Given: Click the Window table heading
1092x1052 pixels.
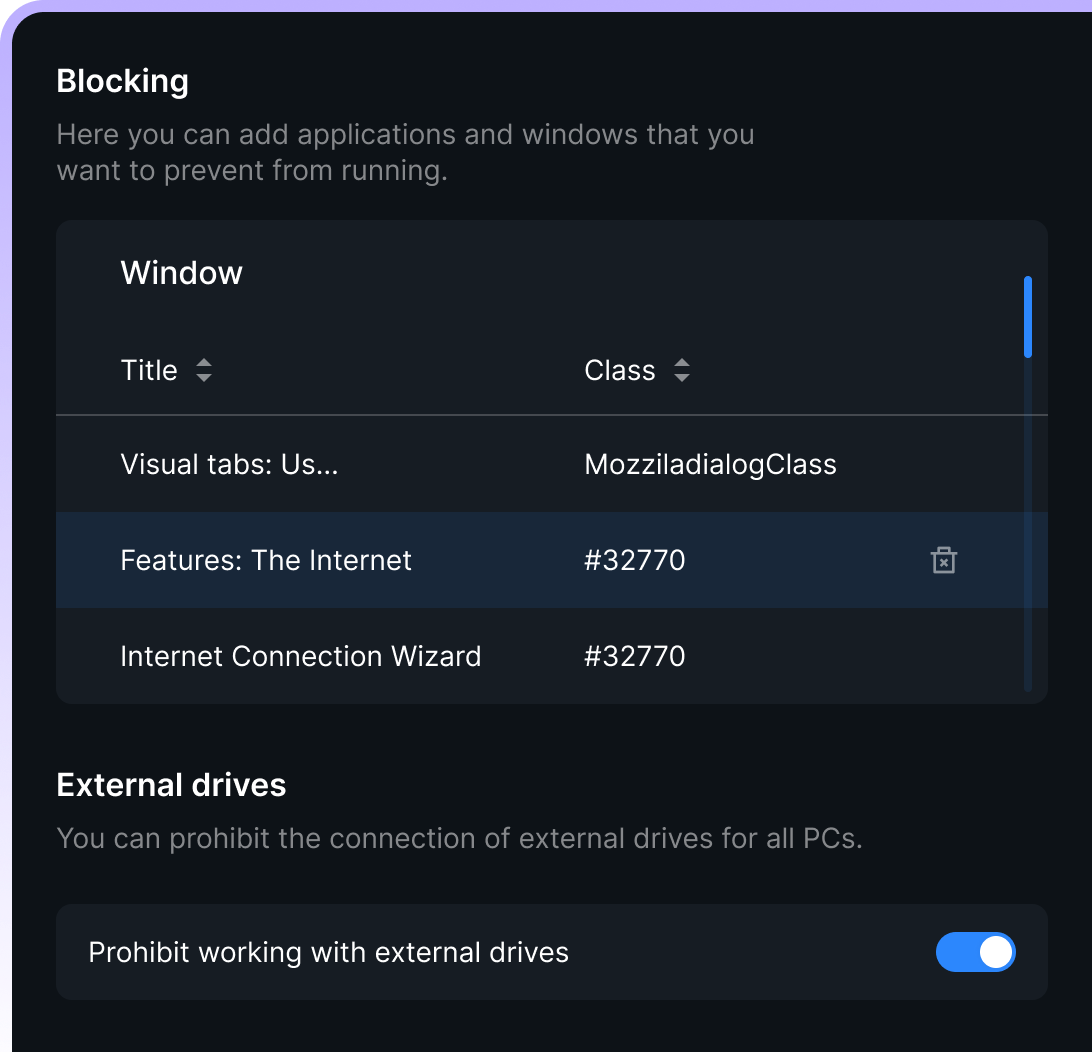Looking at the screenshot, I should [181, 273].
